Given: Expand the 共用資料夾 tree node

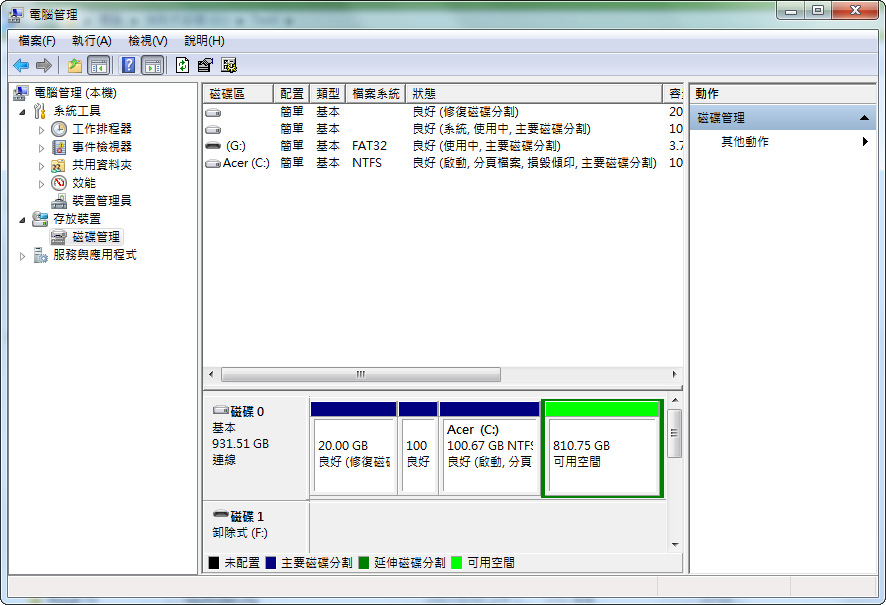Looking at the screenshot, I should (41, 166).
